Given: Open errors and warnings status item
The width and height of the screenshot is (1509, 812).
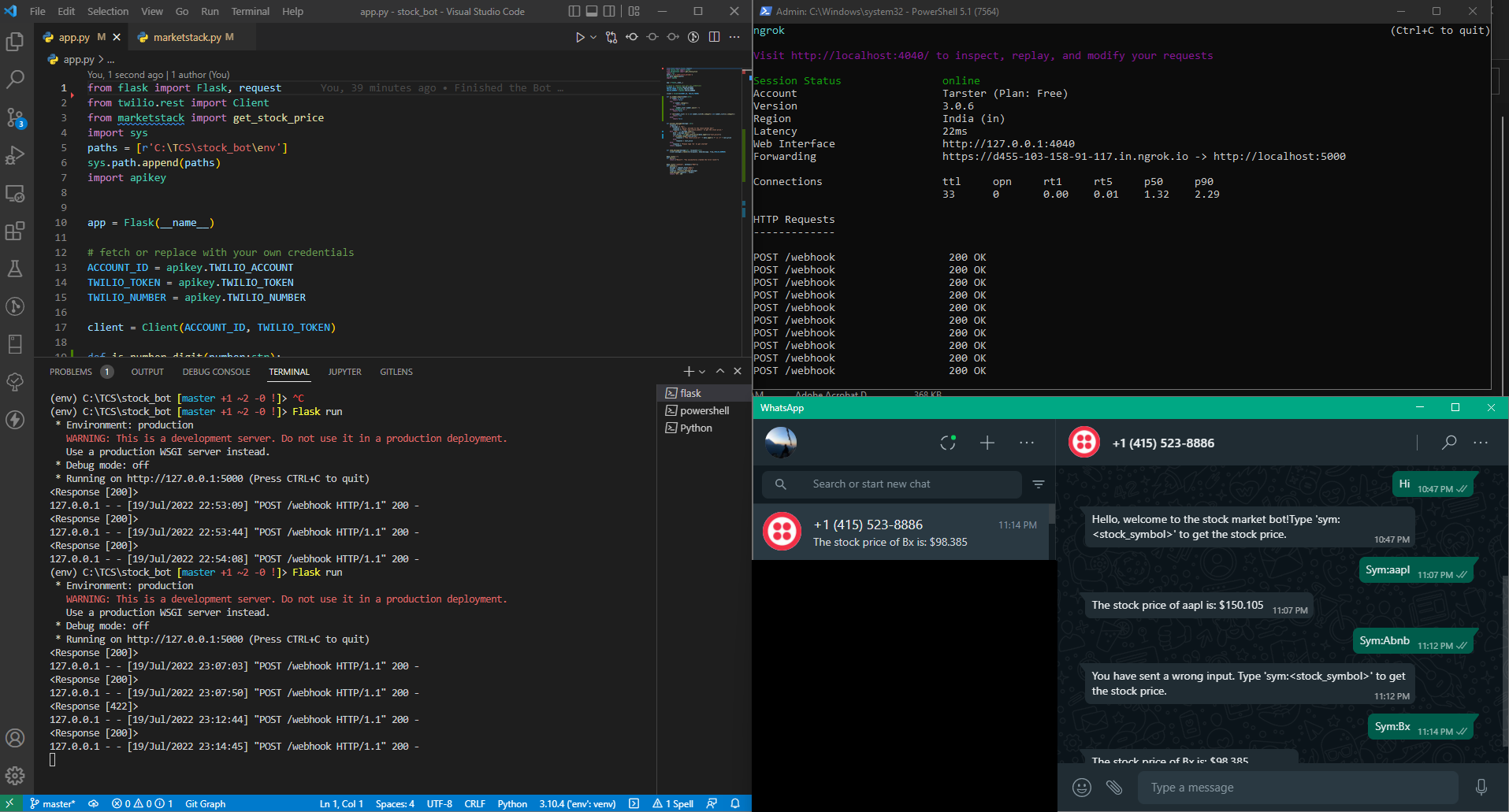Looking at the screenshot, I should point(143,803).
